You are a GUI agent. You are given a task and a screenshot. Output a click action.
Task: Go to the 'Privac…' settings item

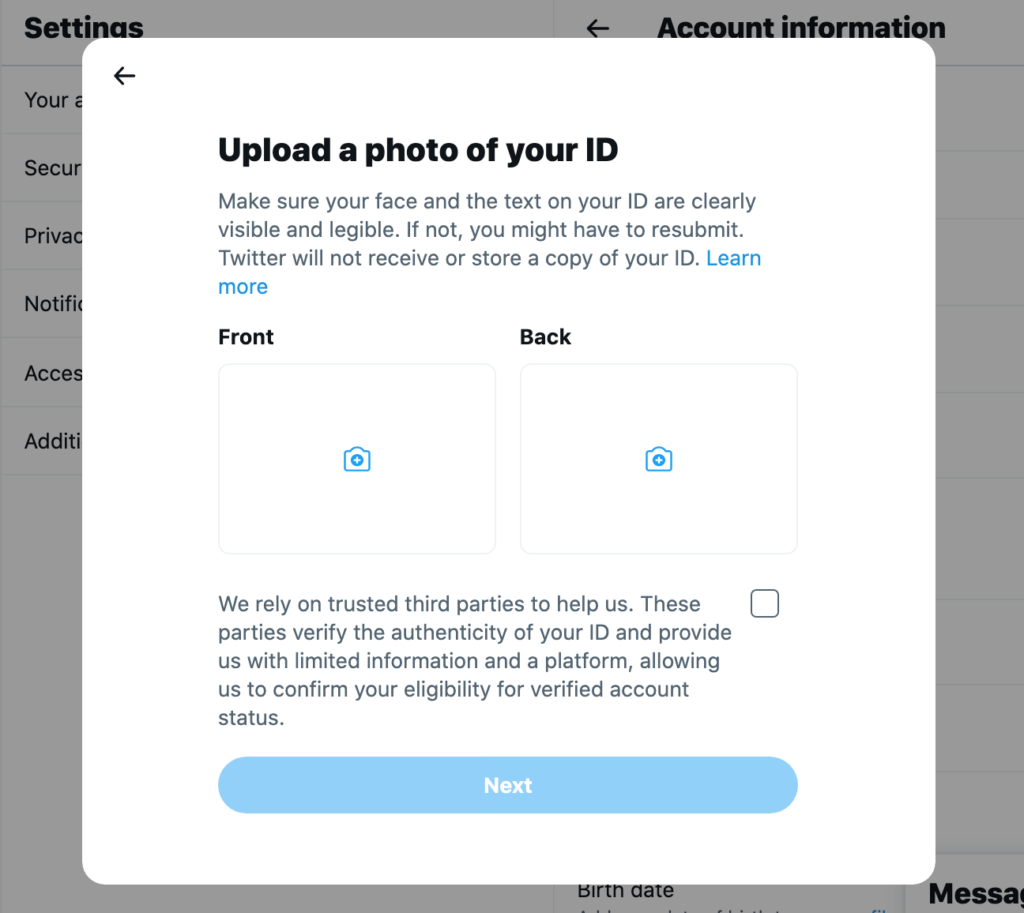[x=52, y=236]
